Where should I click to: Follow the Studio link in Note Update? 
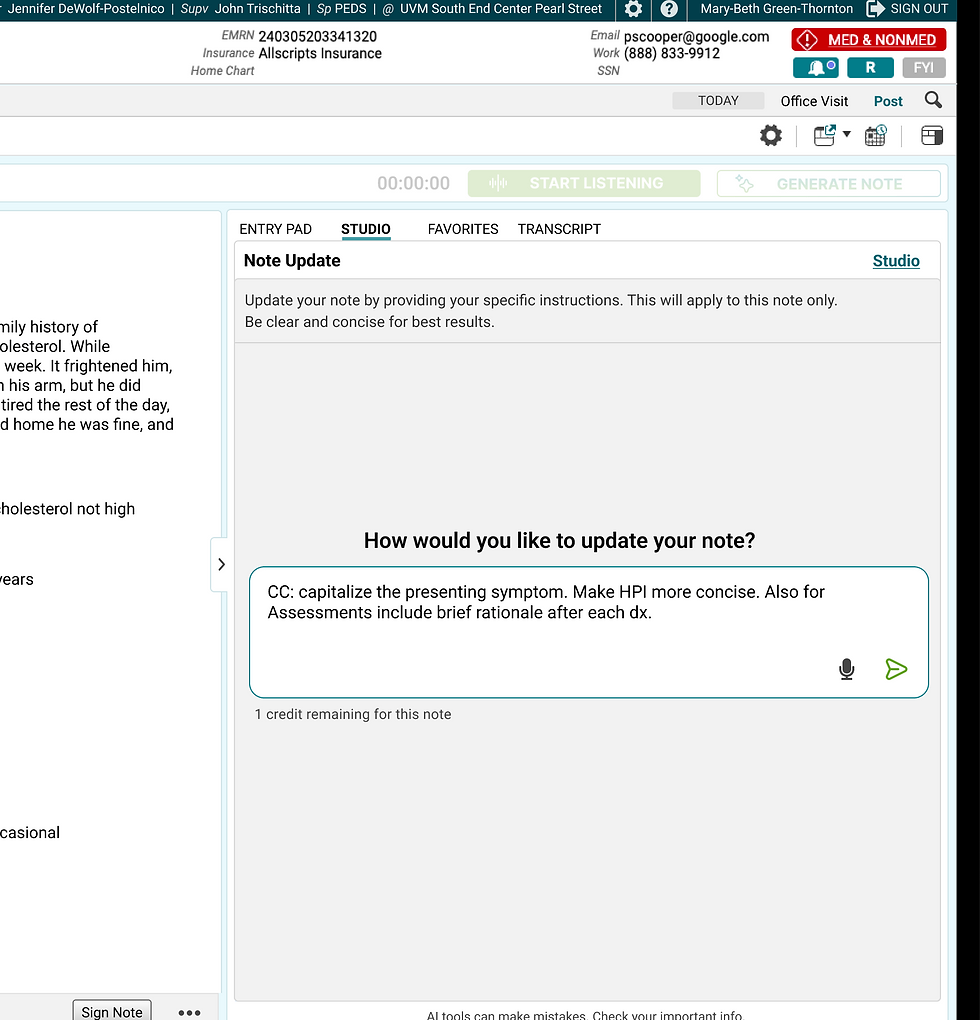pyautogui.click(x=895, y=261)
